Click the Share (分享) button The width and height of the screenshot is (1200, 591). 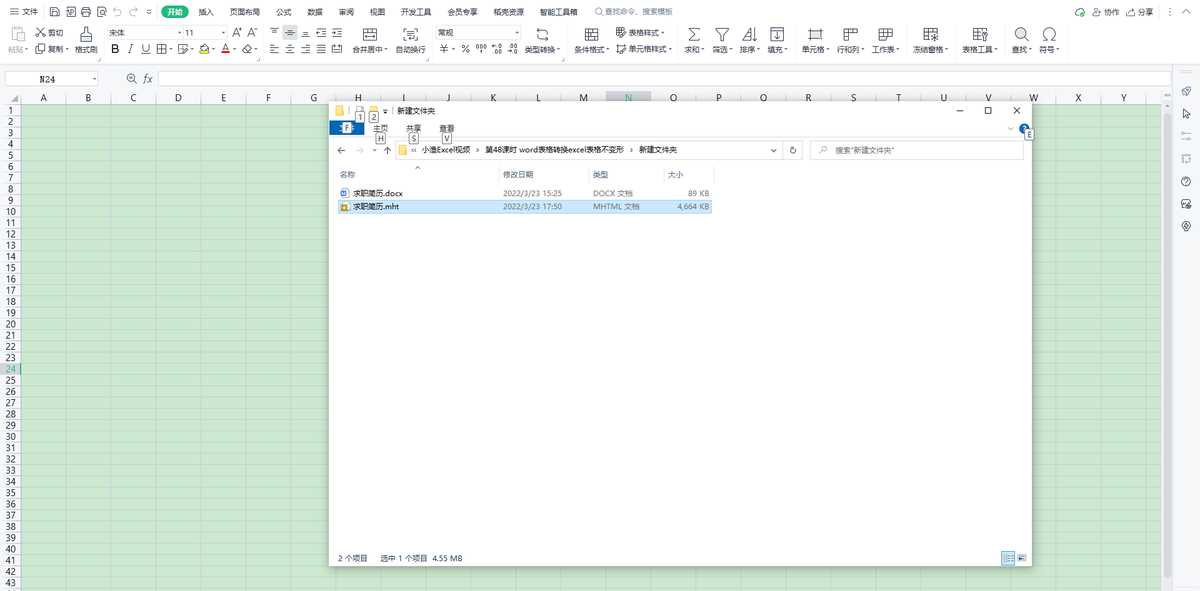click(1139, 12)
